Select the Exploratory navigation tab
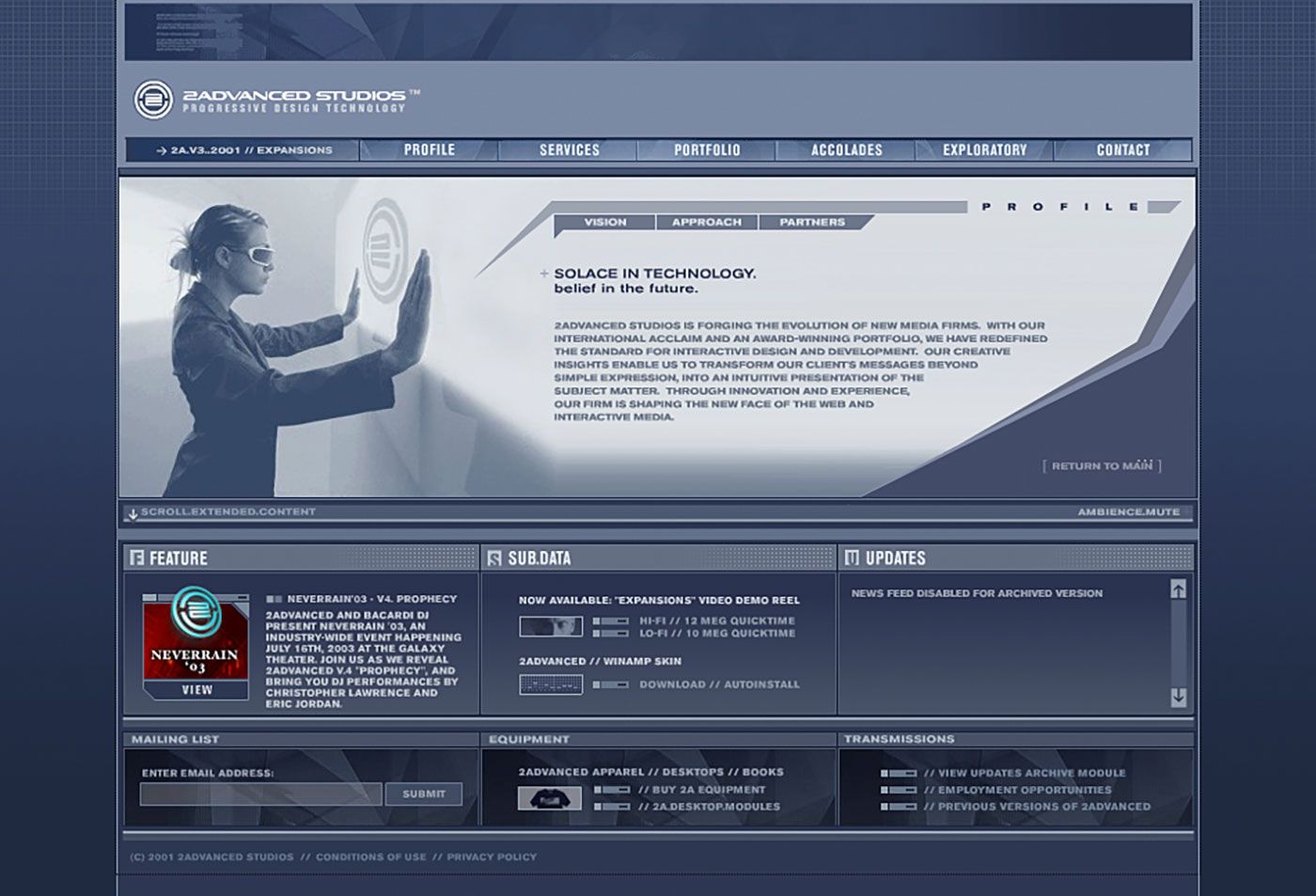1316x896 pixels. click(984, 149)
